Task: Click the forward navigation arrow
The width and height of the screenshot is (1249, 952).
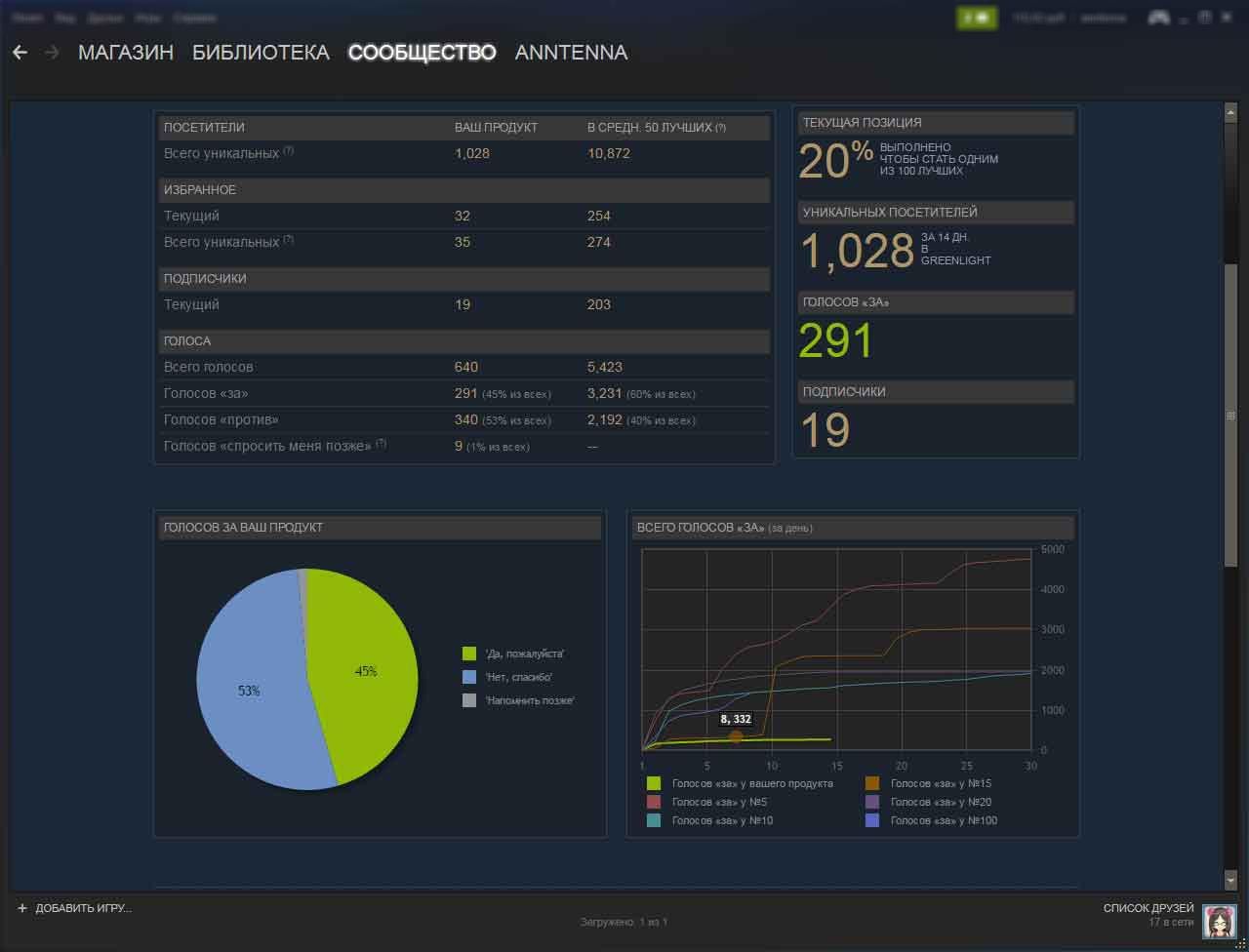Action: pyautogui.click(x=52, y=53)
